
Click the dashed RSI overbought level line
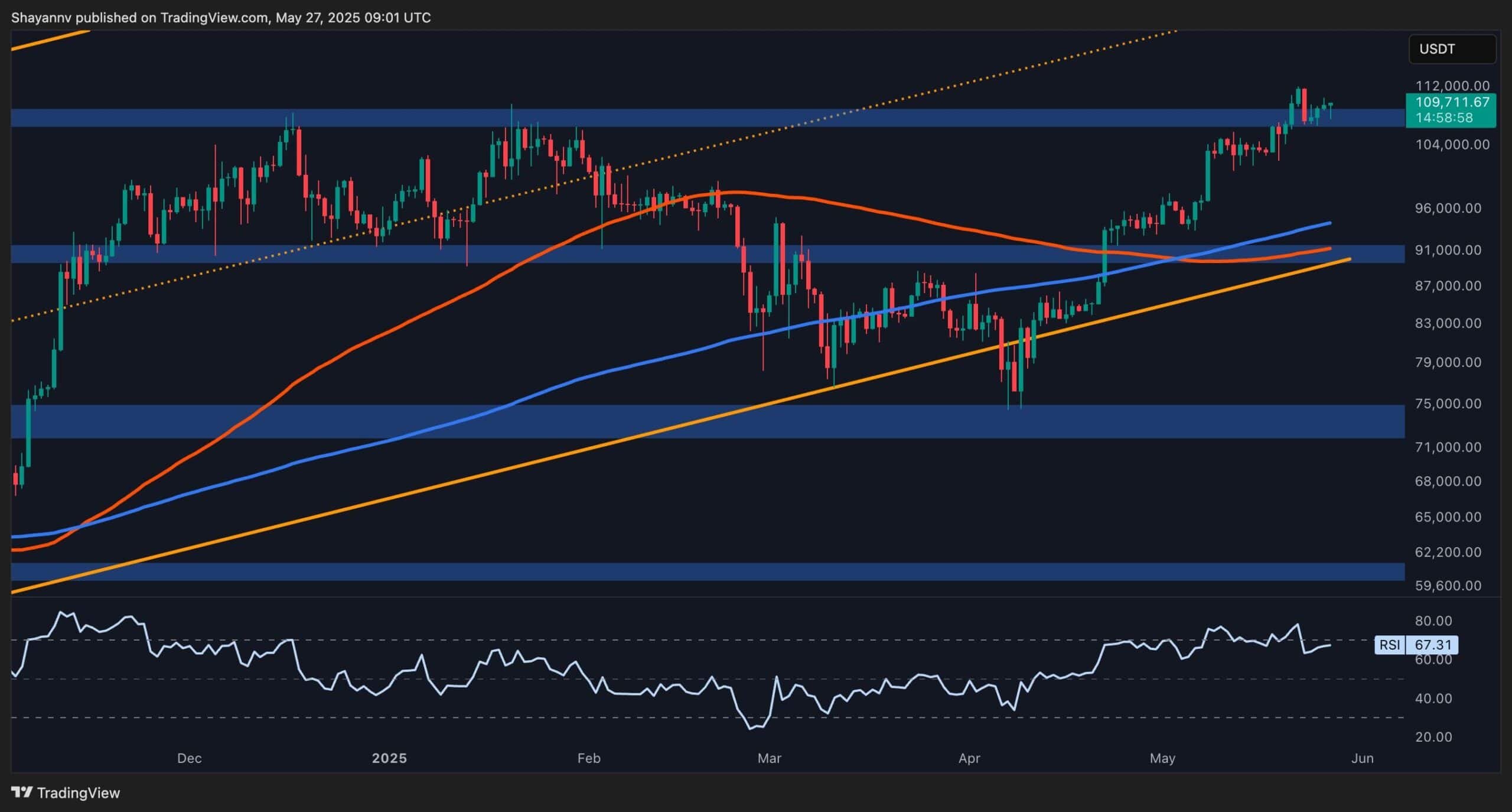coord(413,640)
